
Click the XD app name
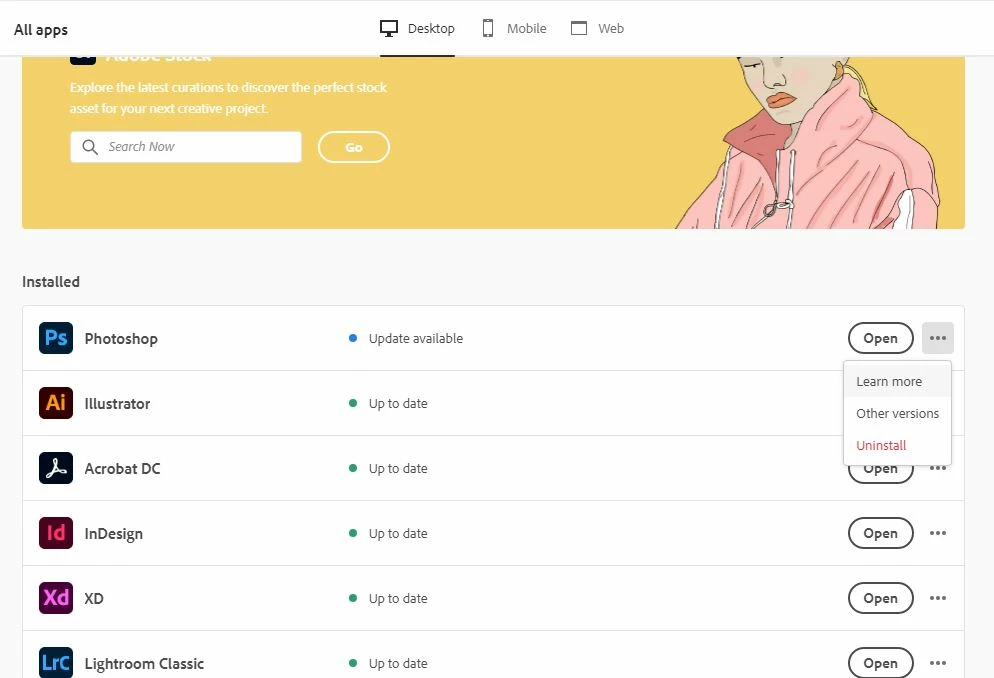(94, 598)
